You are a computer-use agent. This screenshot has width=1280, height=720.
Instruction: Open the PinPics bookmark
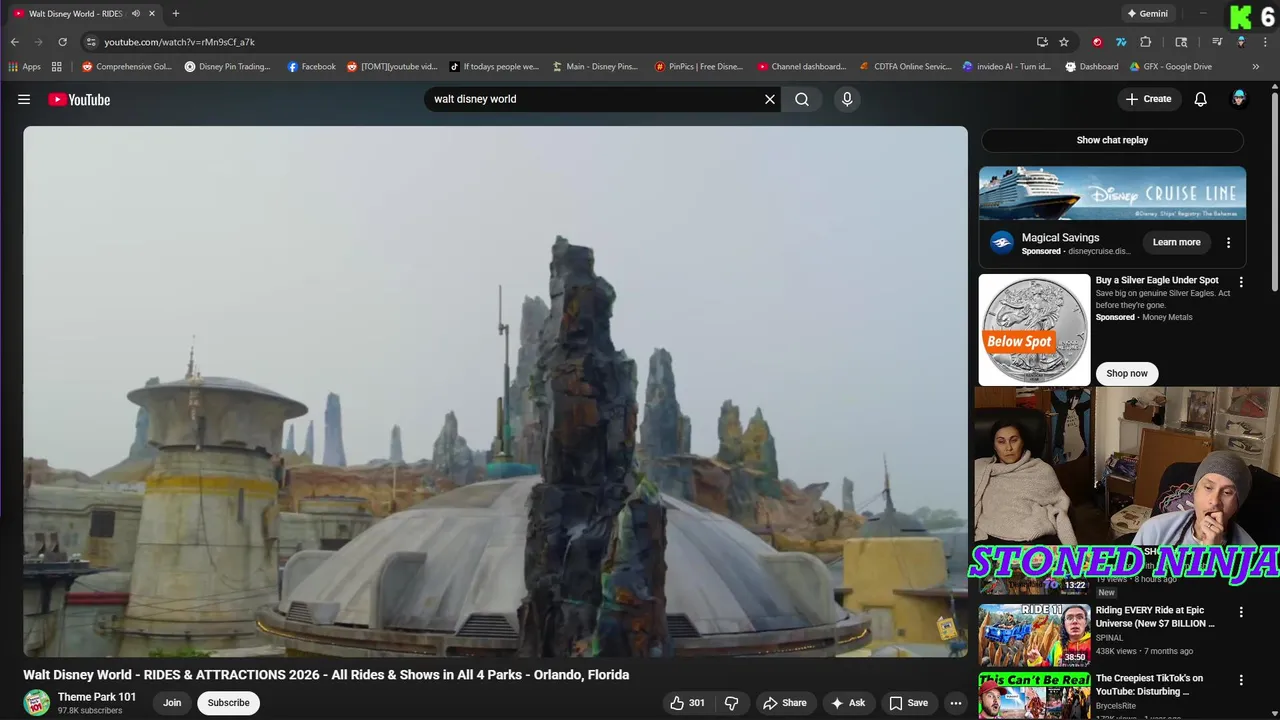pyautogui.click(x=699, y=67)
